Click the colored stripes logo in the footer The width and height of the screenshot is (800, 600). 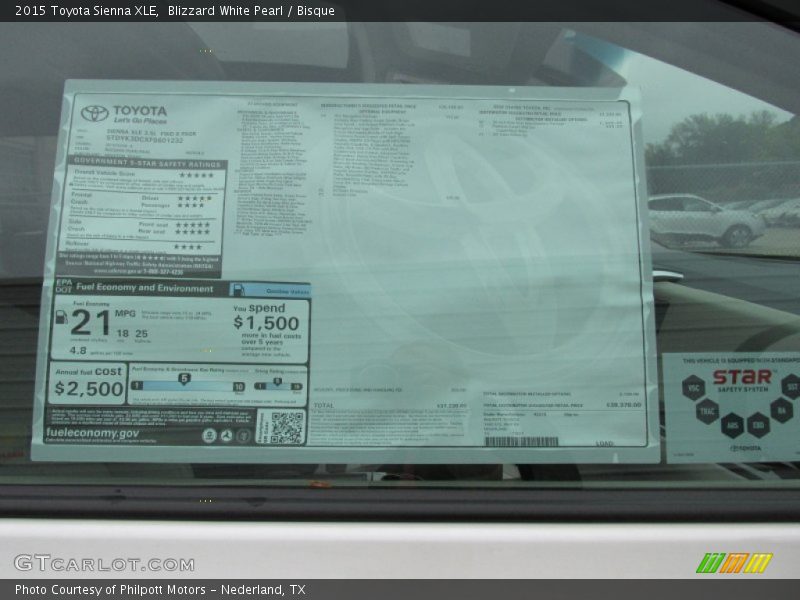pos(734,563)
